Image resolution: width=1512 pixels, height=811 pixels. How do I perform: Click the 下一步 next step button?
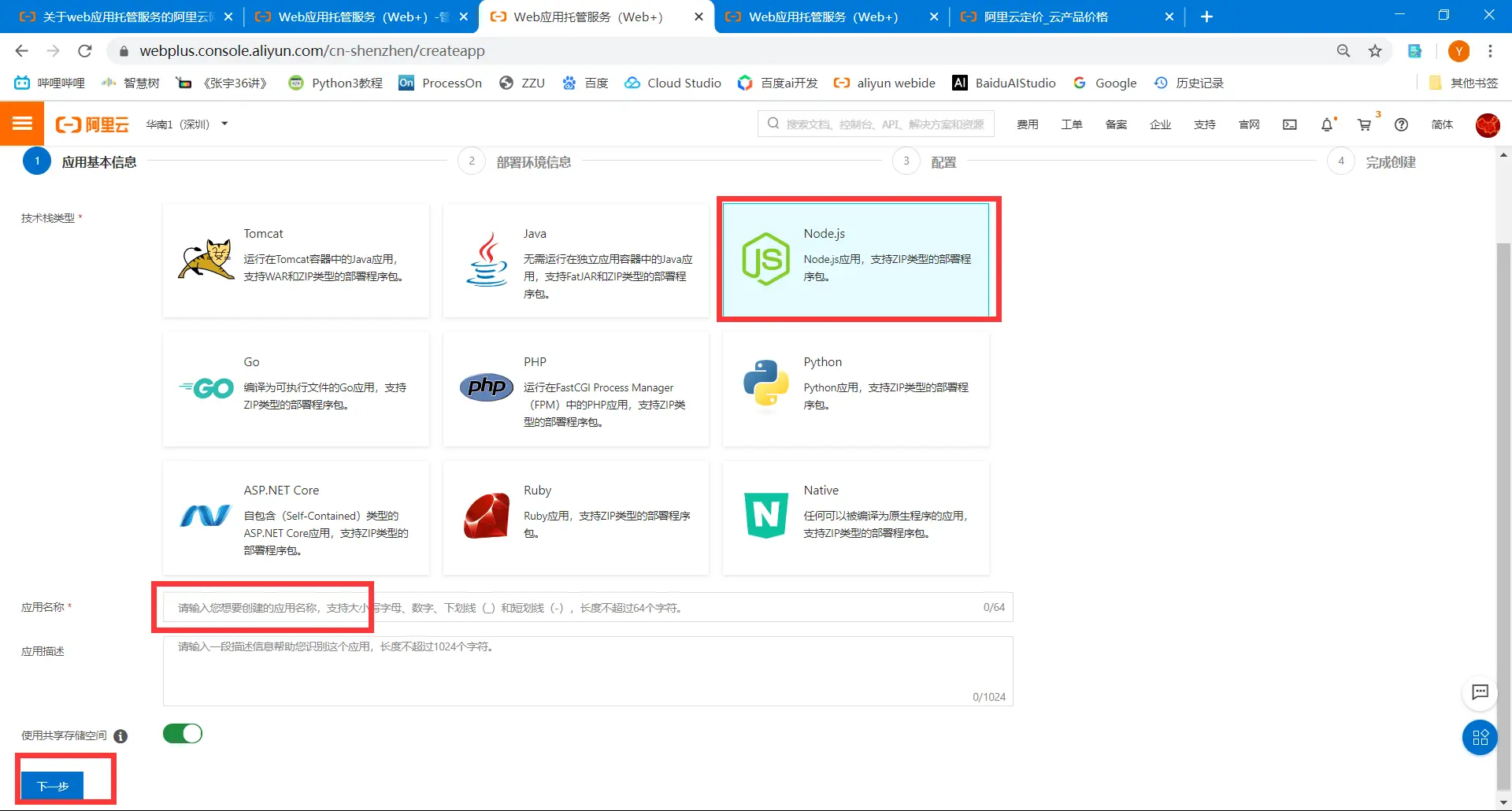[52, 786]
